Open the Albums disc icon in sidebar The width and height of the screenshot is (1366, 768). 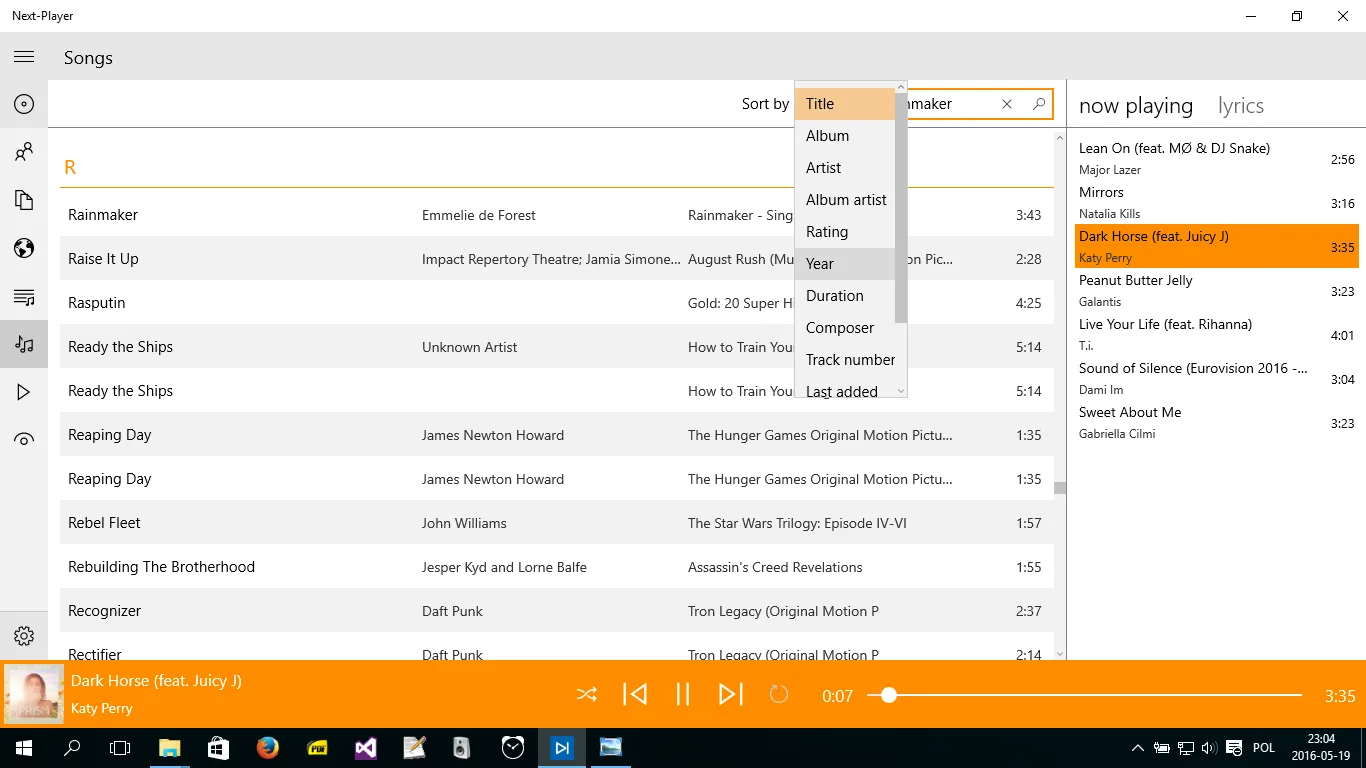point(24,104)
